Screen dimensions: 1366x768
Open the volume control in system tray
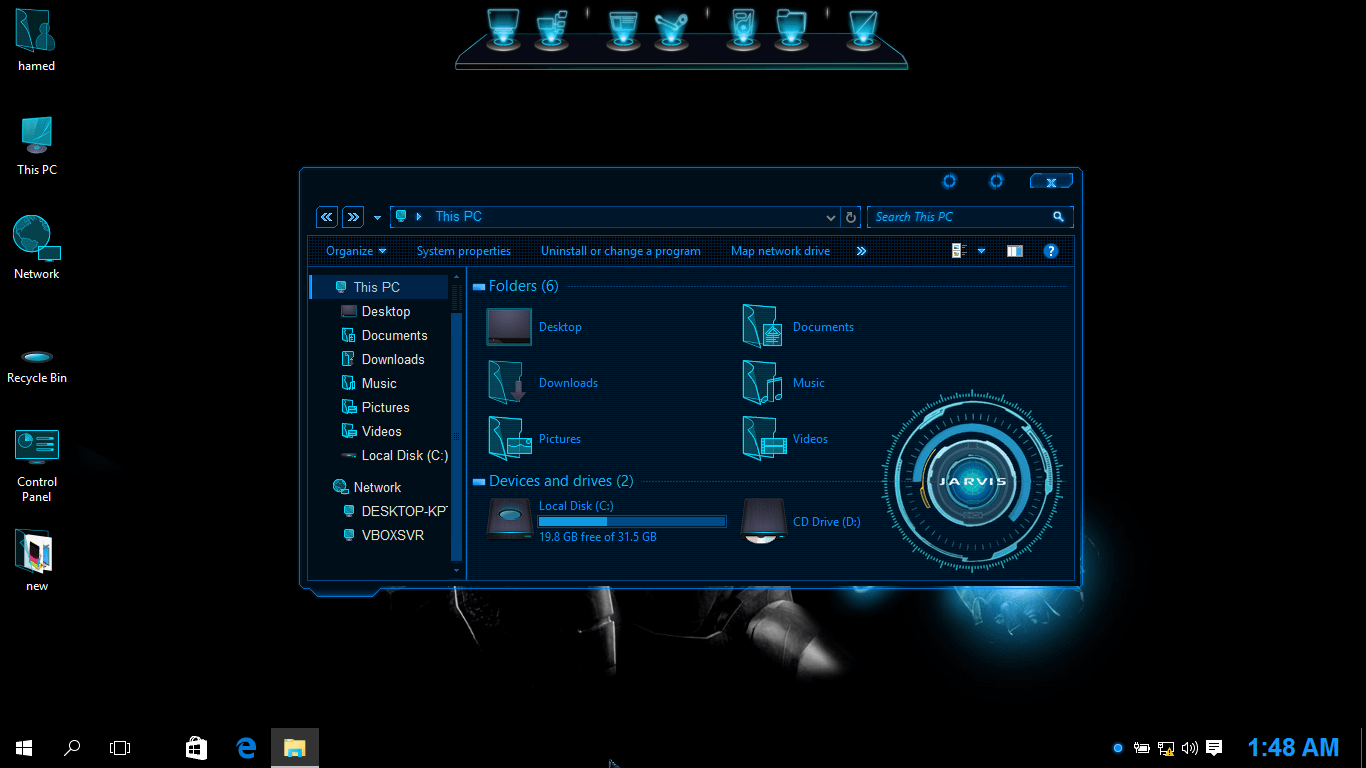tap(1190, 748)
